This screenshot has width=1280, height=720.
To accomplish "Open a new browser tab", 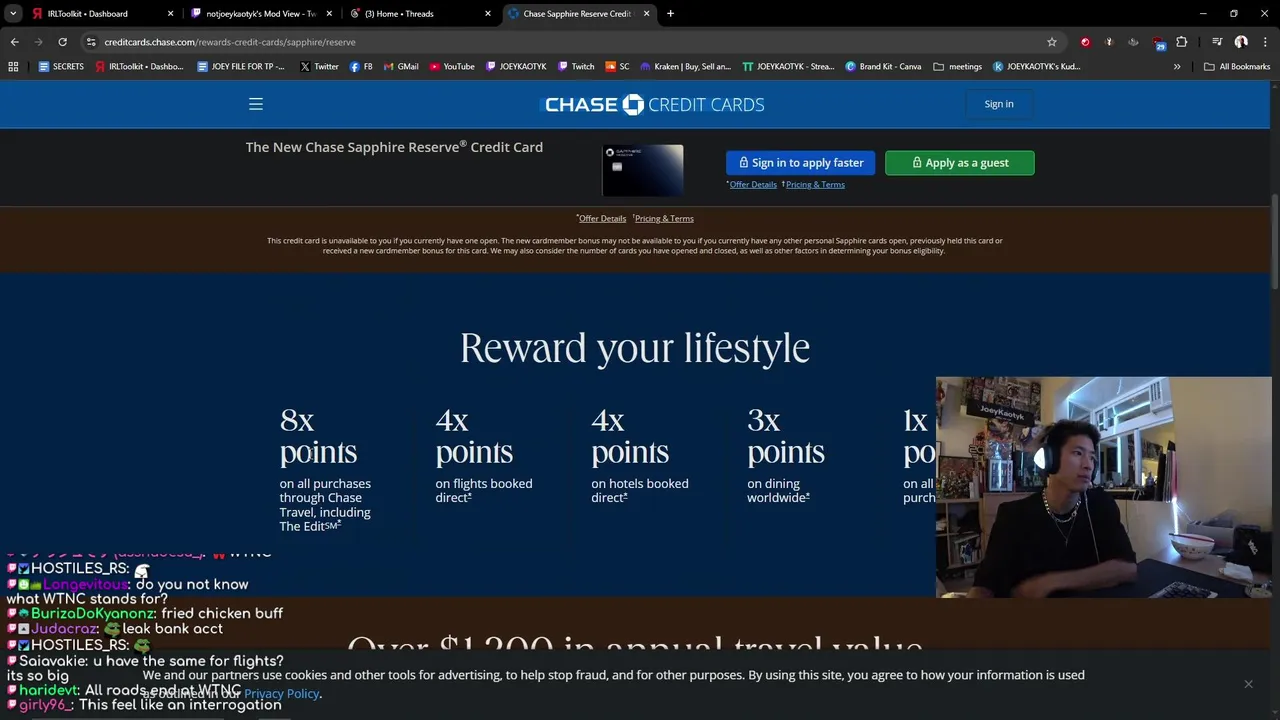I will [670, 14].
